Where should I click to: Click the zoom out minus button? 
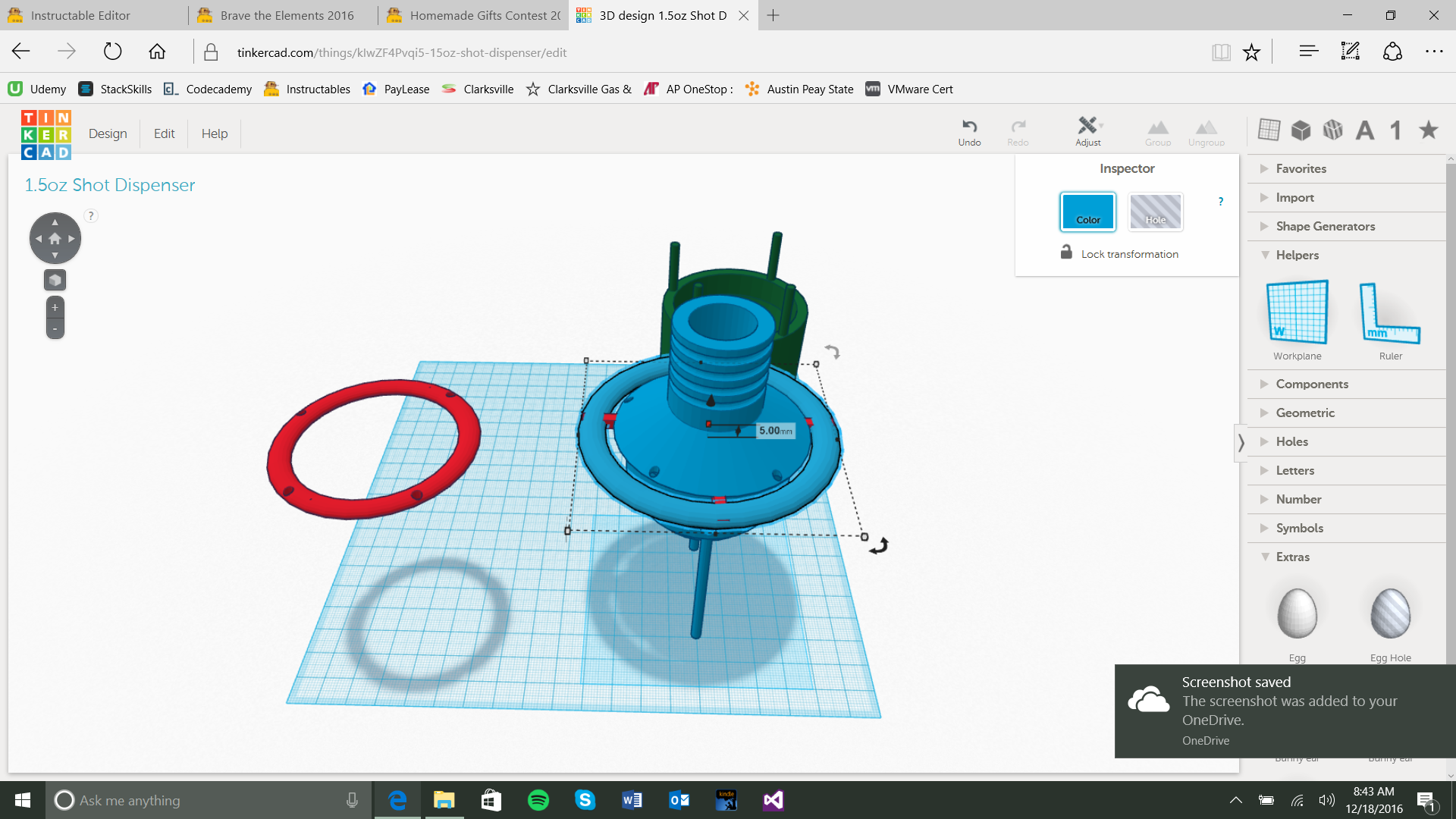[x=55, y=328]
